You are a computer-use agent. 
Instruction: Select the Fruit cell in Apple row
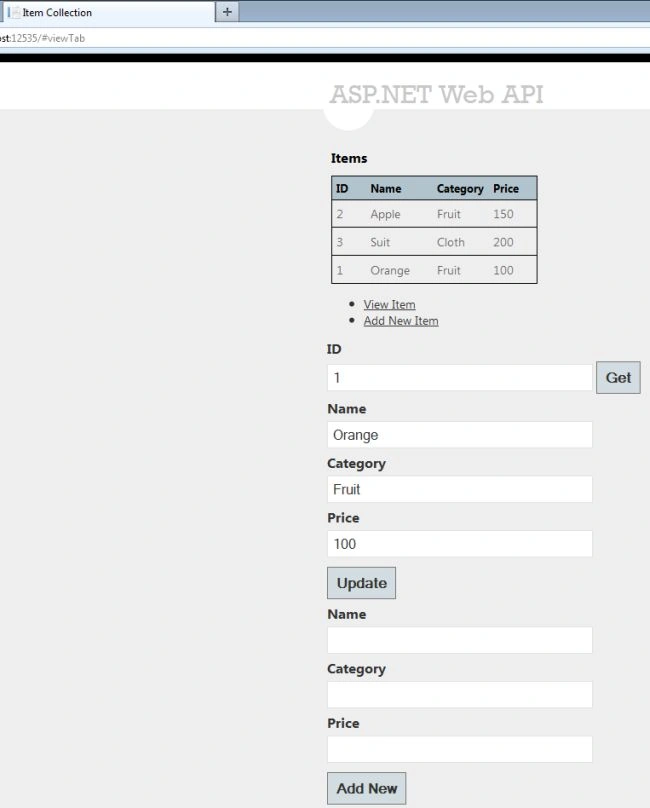448,214
